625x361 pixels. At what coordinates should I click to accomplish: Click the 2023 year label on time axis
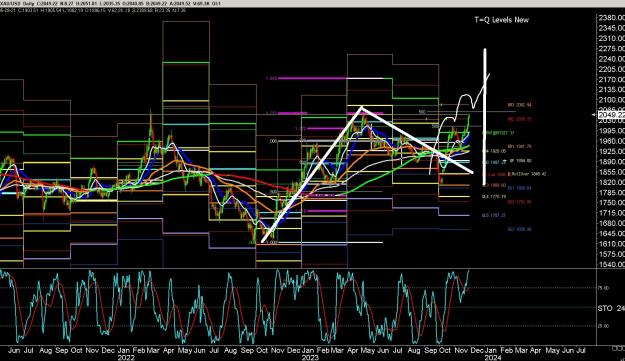coord(310,357)
